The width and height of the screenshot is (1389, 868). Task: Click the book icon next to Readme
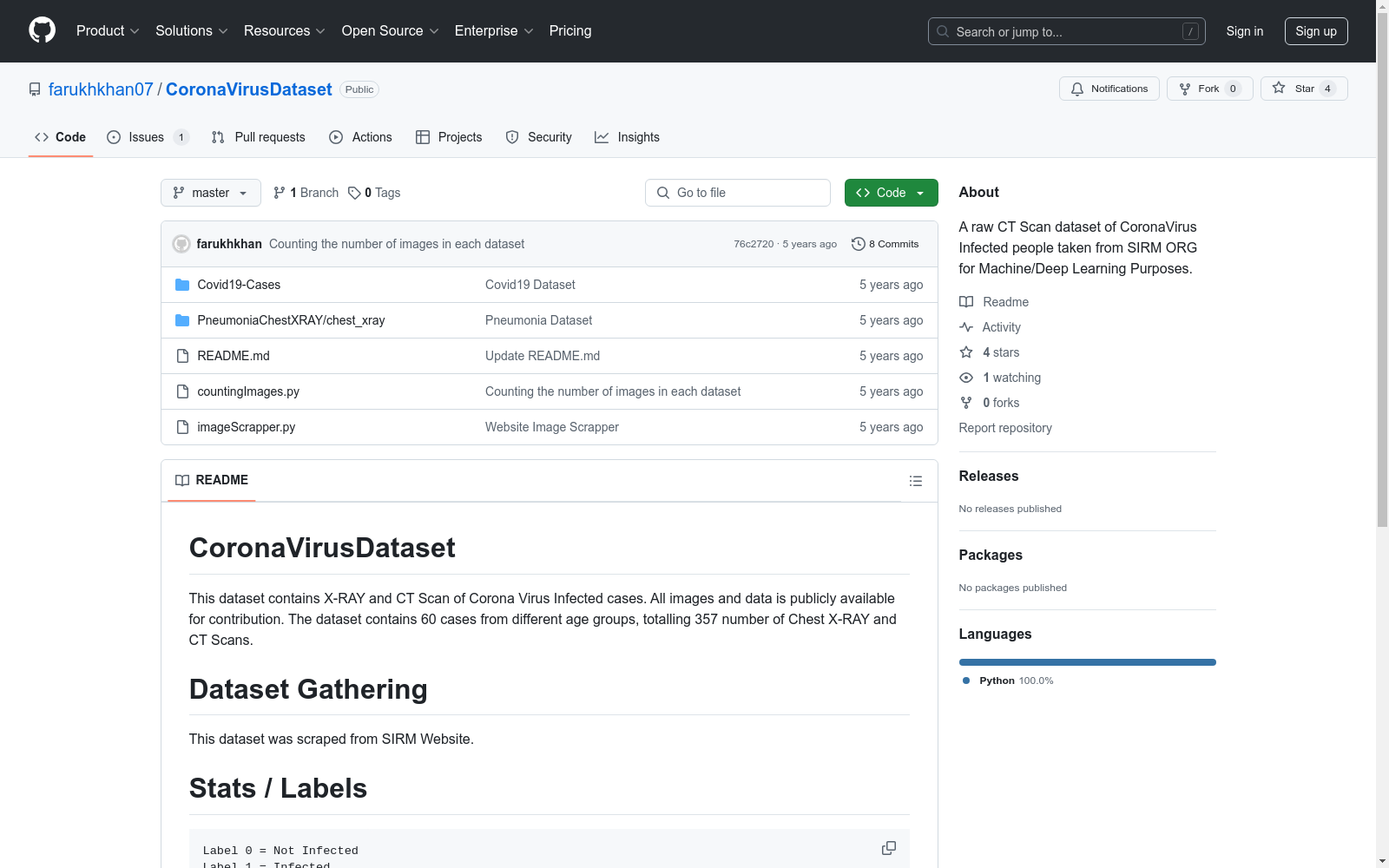point(966,302)
